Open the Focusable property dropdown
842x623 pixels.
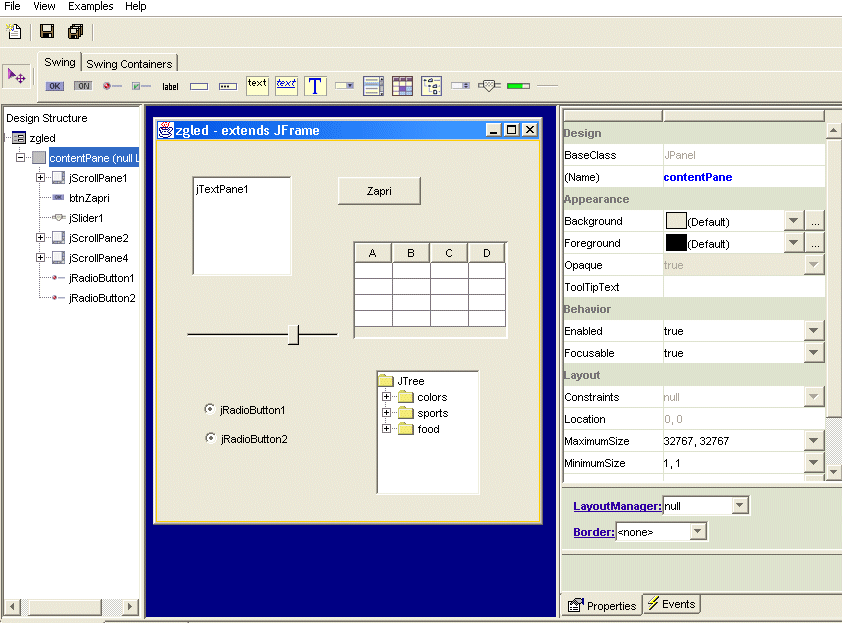pyautogui.click(x=814, y=353)
